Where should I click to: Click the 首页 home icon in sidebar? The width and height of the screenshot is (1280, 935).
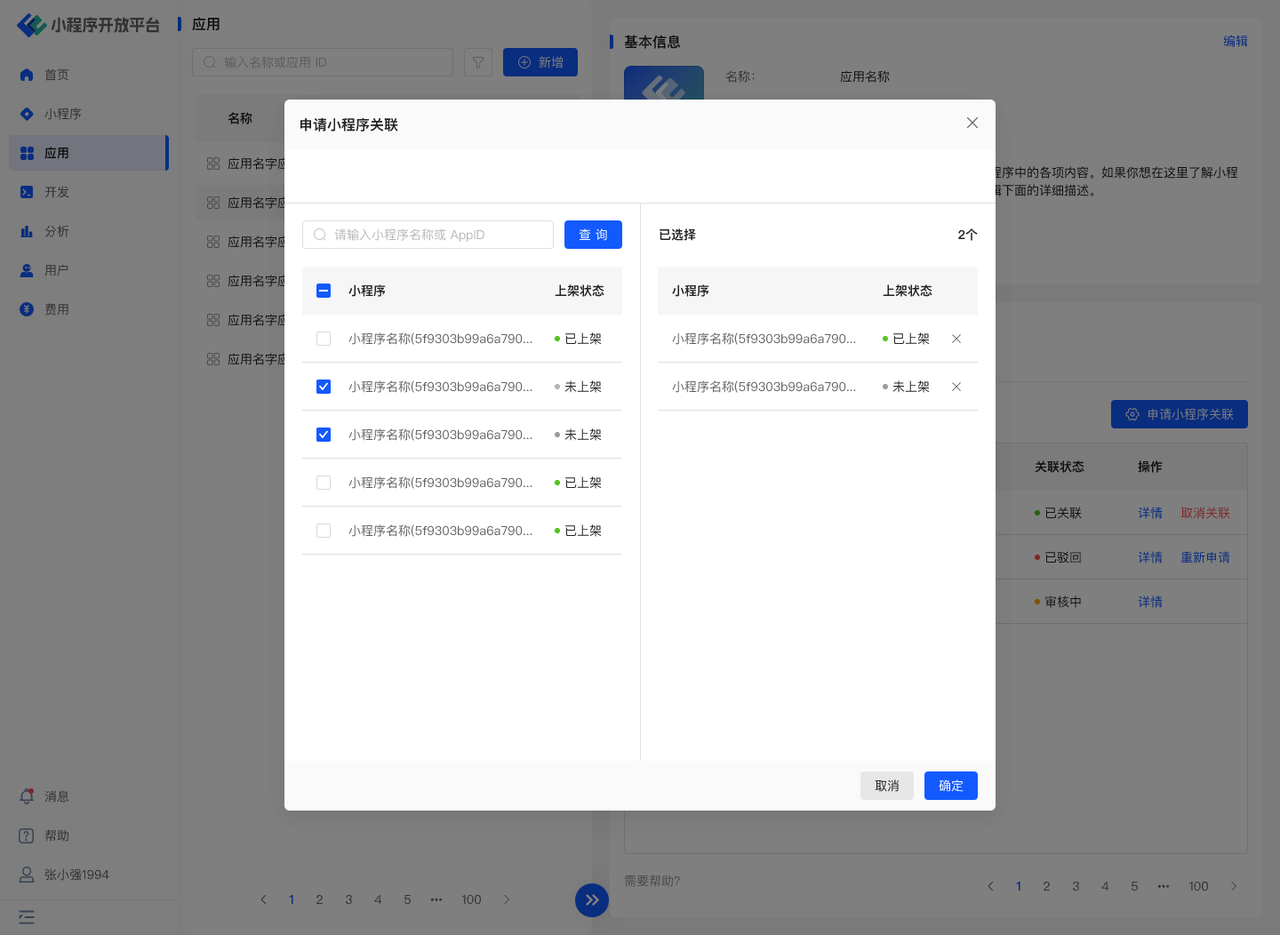(x=27, y=75)
